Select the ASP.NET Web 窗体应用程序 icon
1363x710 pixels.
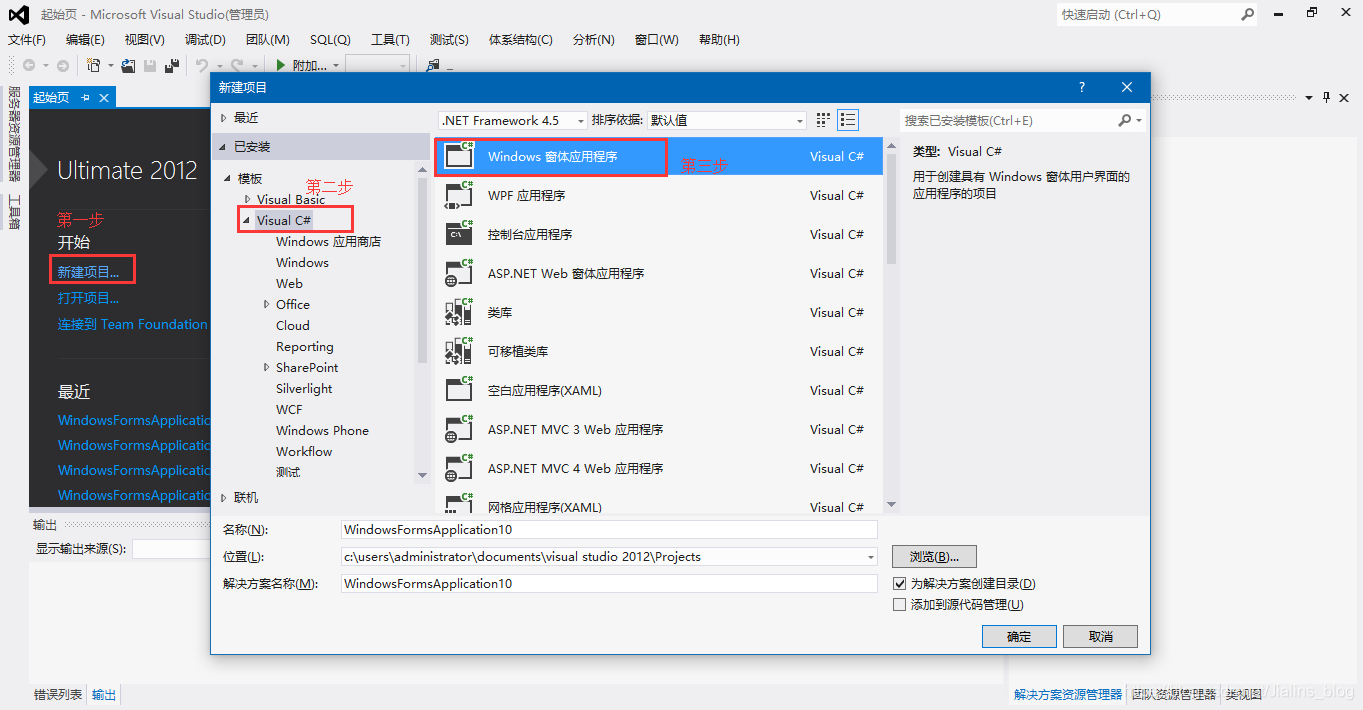click(x=458, y=273)
